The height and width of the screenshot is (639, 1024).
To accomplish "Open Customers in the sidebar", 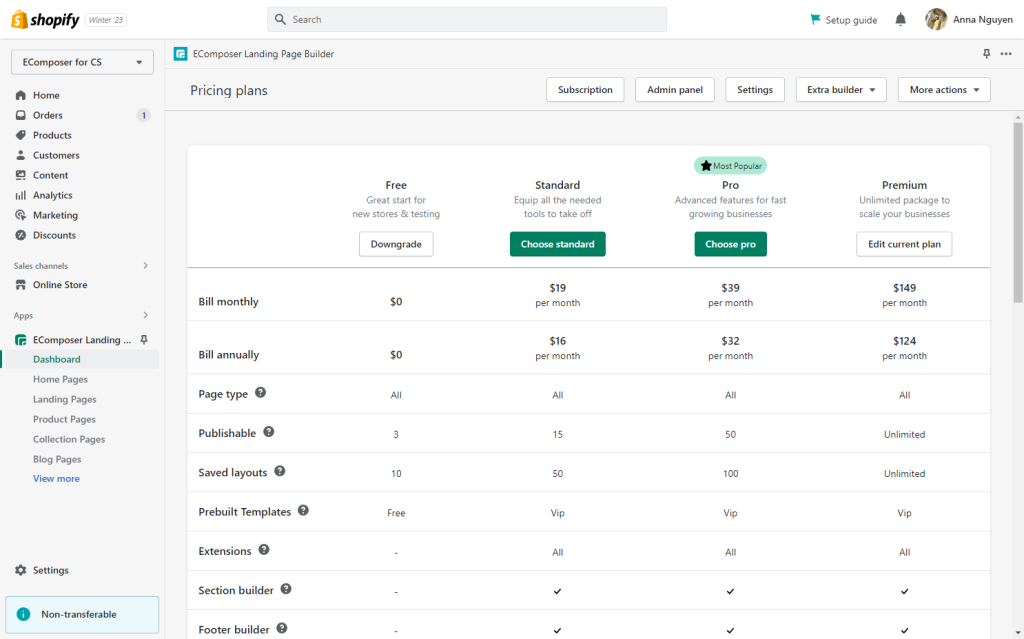I will pyautogui.click(x=56, y=156).
